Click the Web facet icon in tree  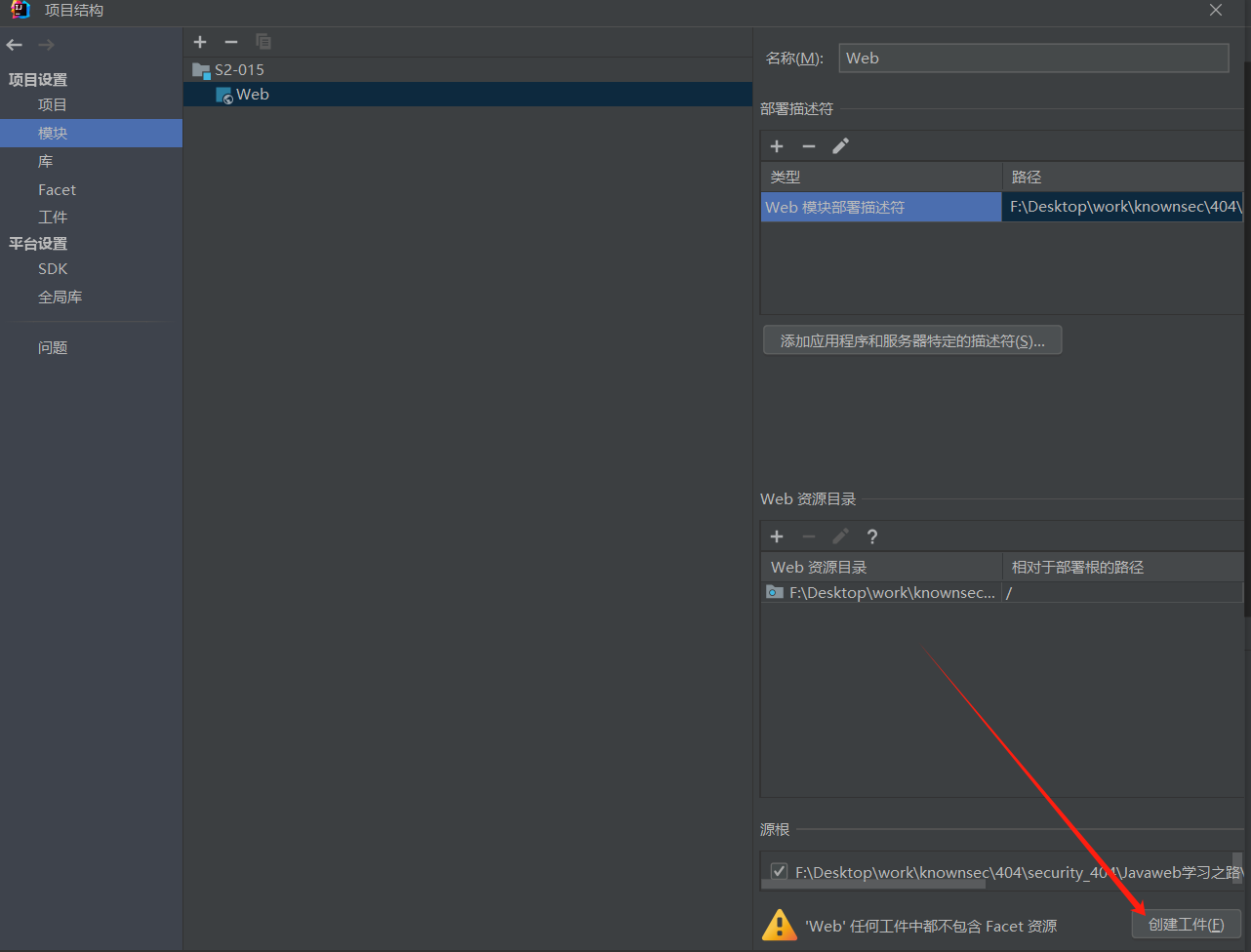(x=224, y=95)
